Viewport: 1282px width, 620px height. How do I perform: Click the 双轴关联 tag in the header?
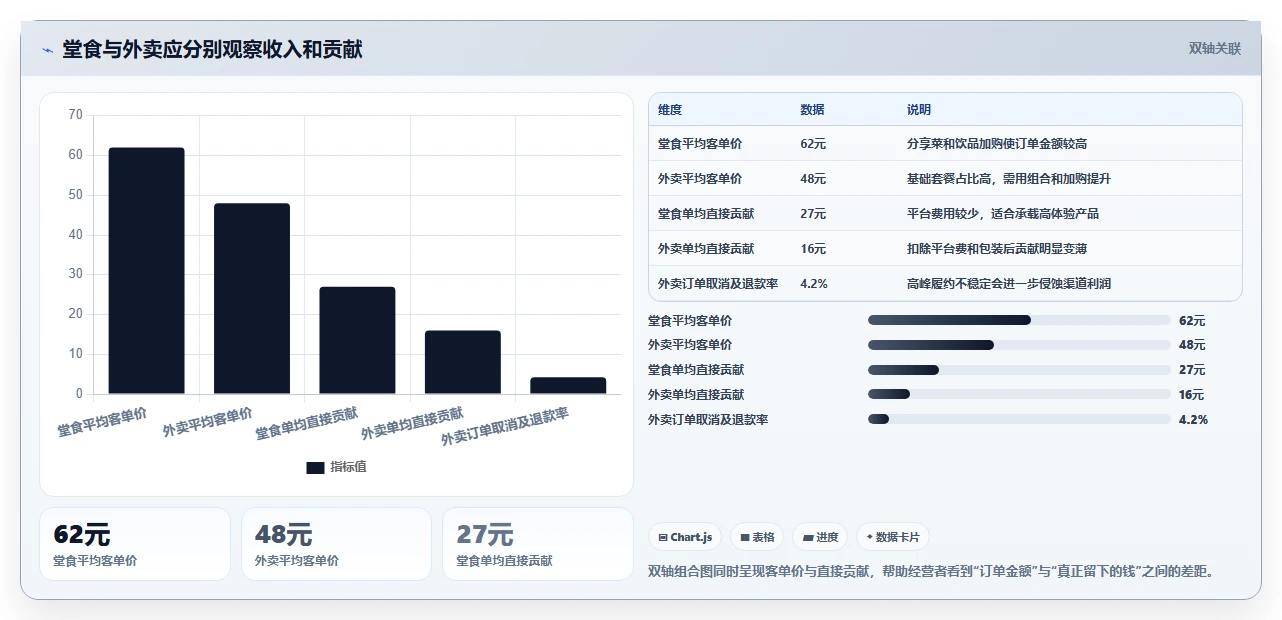pyautogui.click(x=1215, y=49)
